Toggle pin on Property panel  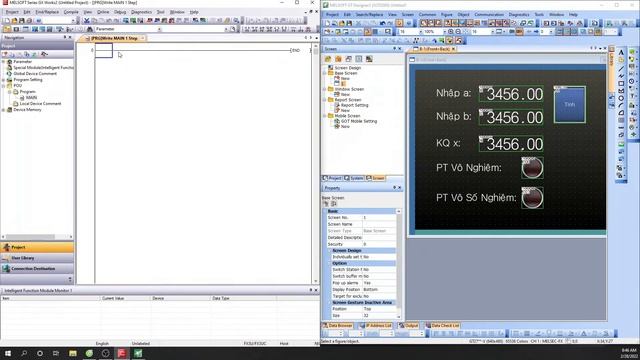(394, 188)
